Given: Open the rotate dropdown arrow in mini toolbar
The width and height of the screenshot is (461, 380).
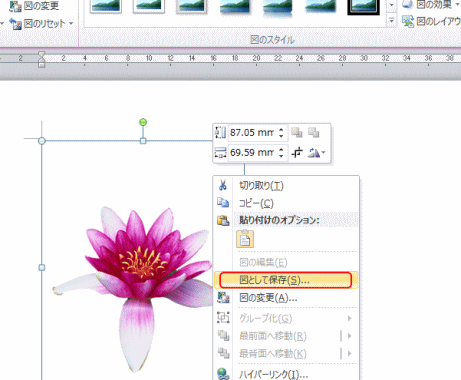Looking at the screenshot, I should (323, 153).
